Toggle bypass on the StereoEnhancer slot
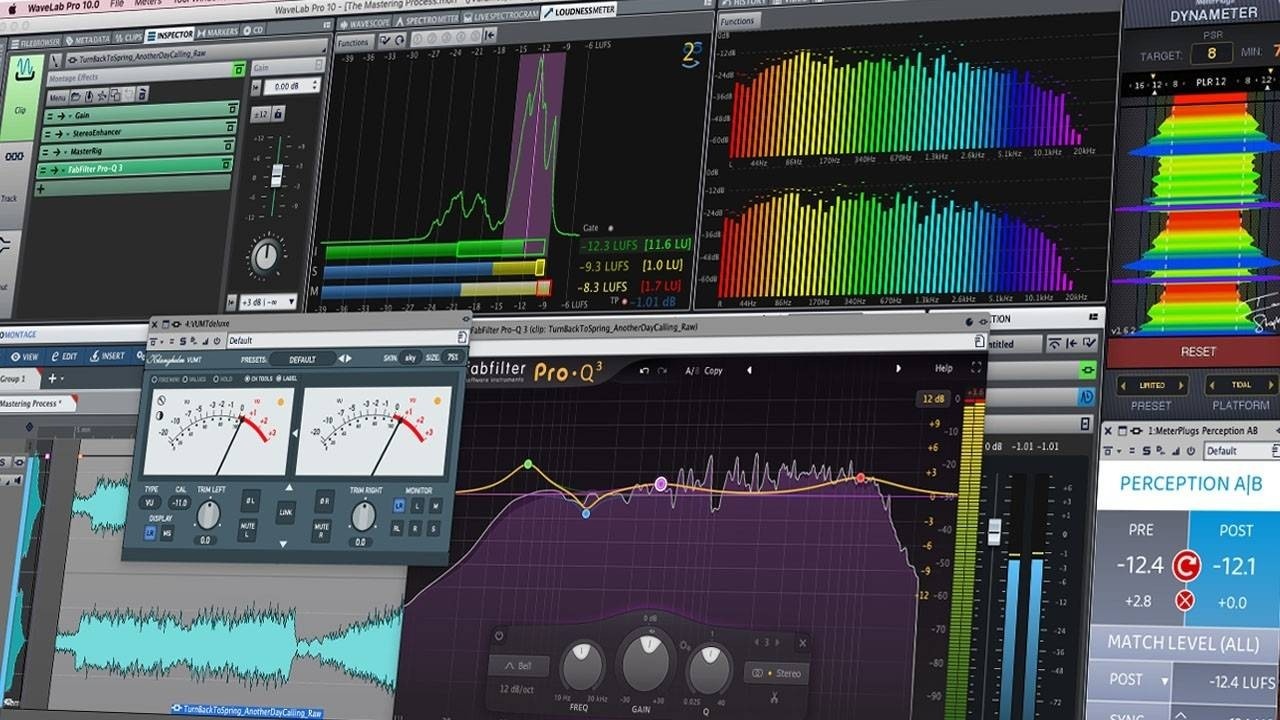This screenshot has height=720, width=1280. click(x=231, y=127)
